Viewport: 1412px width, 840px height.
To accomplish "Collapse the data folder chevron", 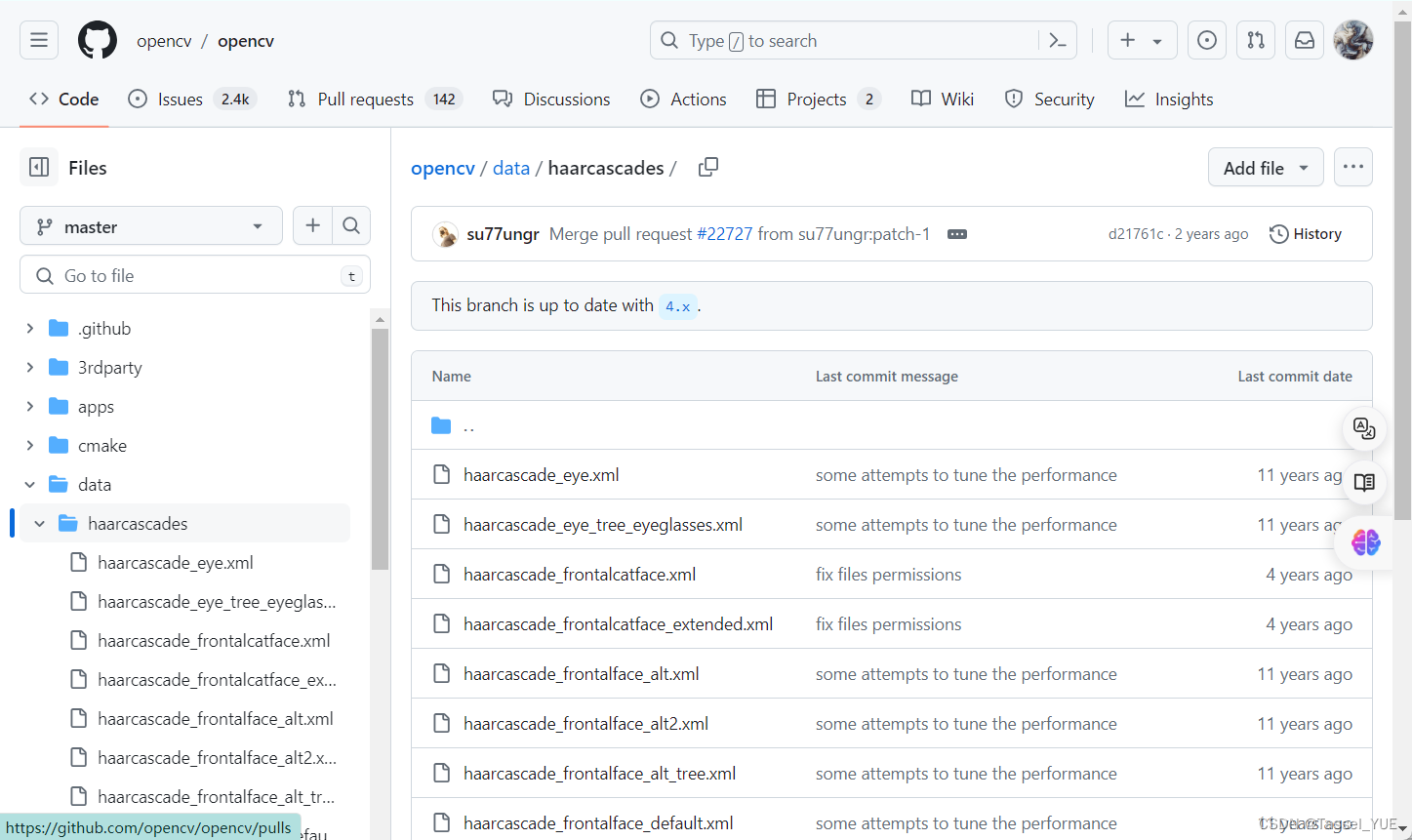I will (30, 485).
